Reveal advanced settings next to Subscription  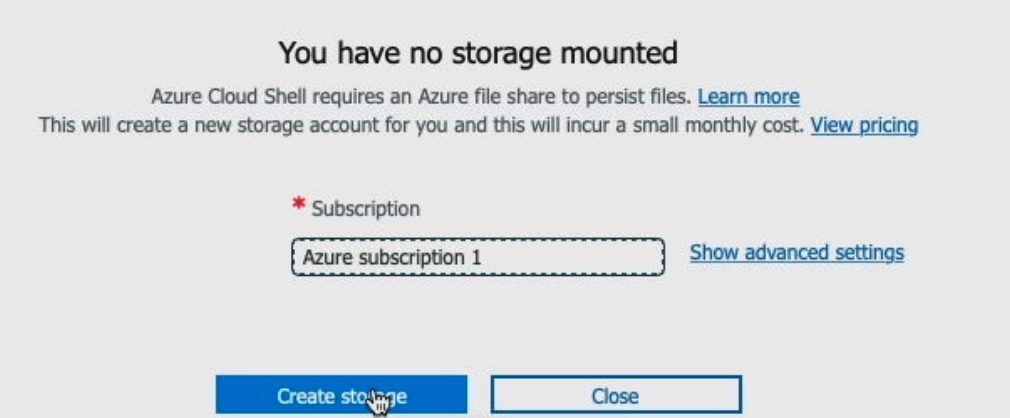796,253
